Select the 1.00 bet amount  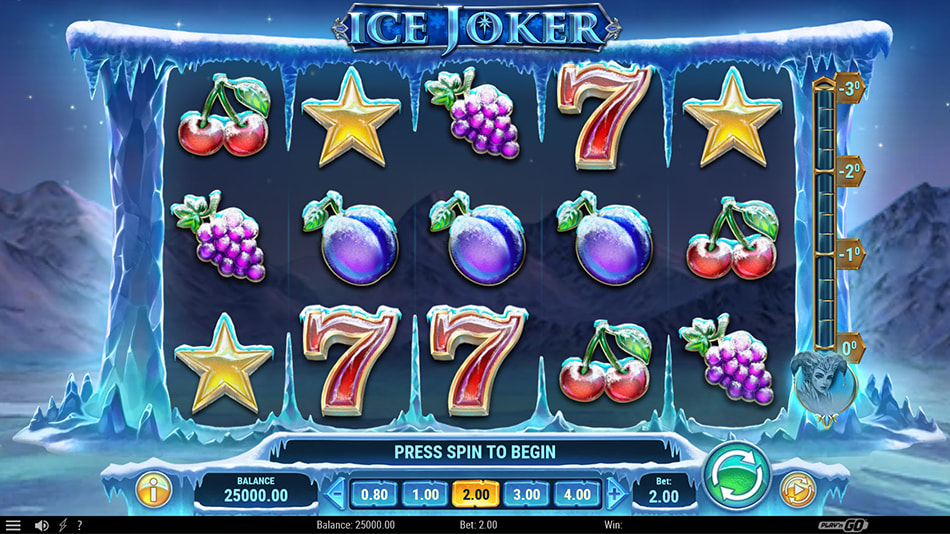(x=425, y=495)
